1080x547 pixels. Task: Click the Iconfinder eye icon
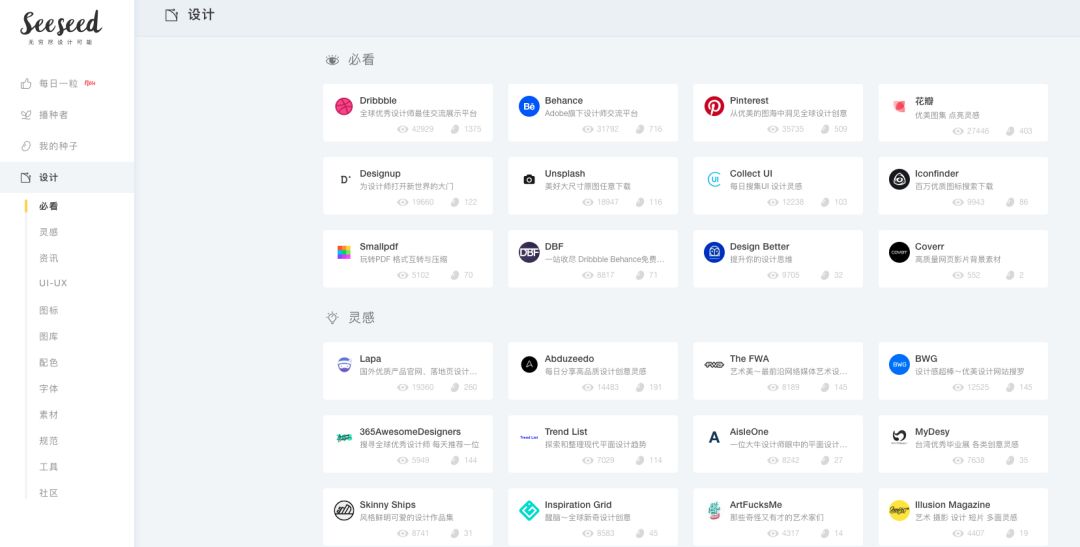[x=899, y=179]
